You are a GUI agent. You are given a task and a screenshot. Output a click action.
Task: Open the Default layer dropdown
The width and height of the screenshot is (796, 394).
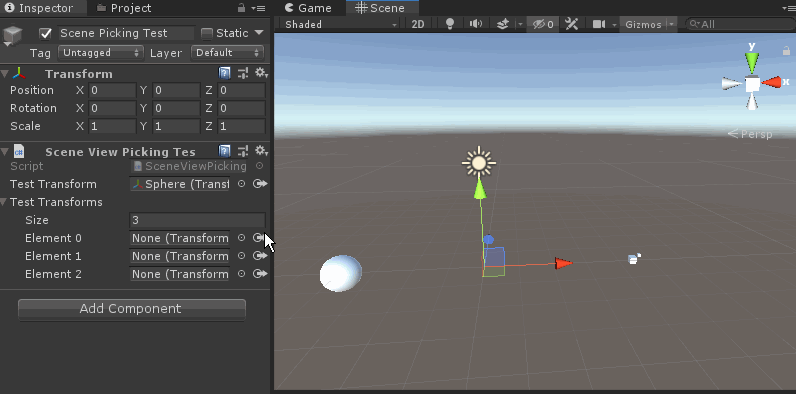tap(227, 52)
